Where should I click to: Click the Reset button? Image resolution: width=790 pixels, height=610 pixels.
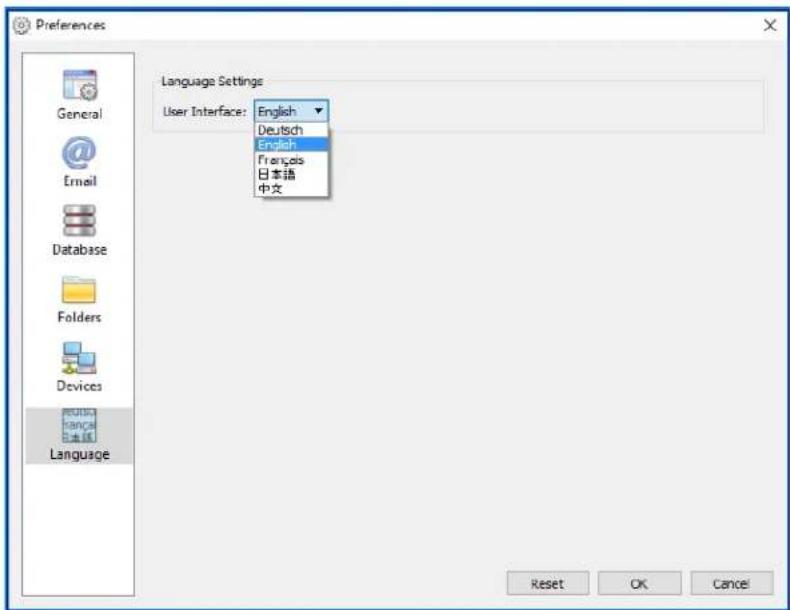click(548, 583)
